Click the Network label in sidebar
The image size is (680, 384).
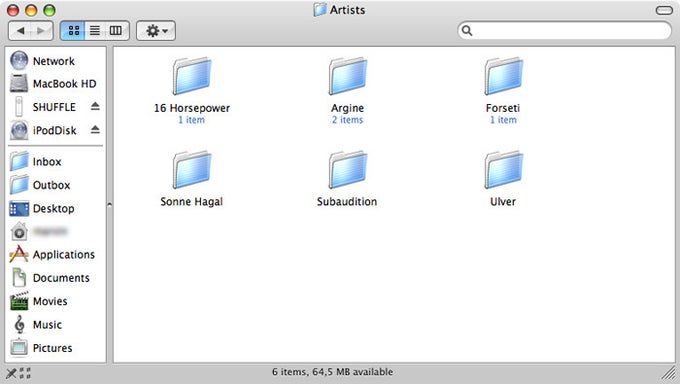pyautogui.click(x=54, y=61)
